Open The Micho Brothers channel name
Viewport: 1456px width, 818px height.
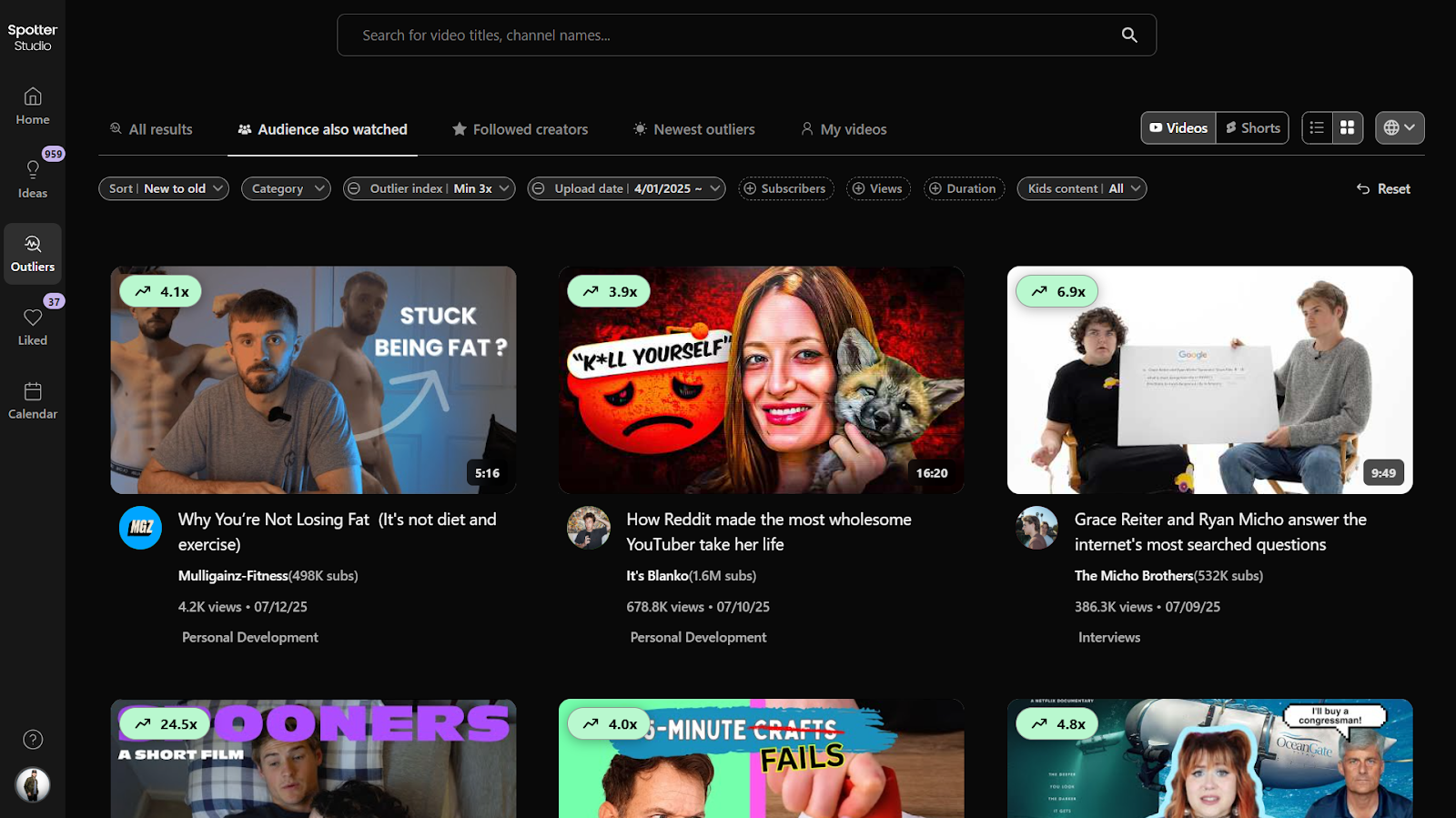[x=1134, y=575]
